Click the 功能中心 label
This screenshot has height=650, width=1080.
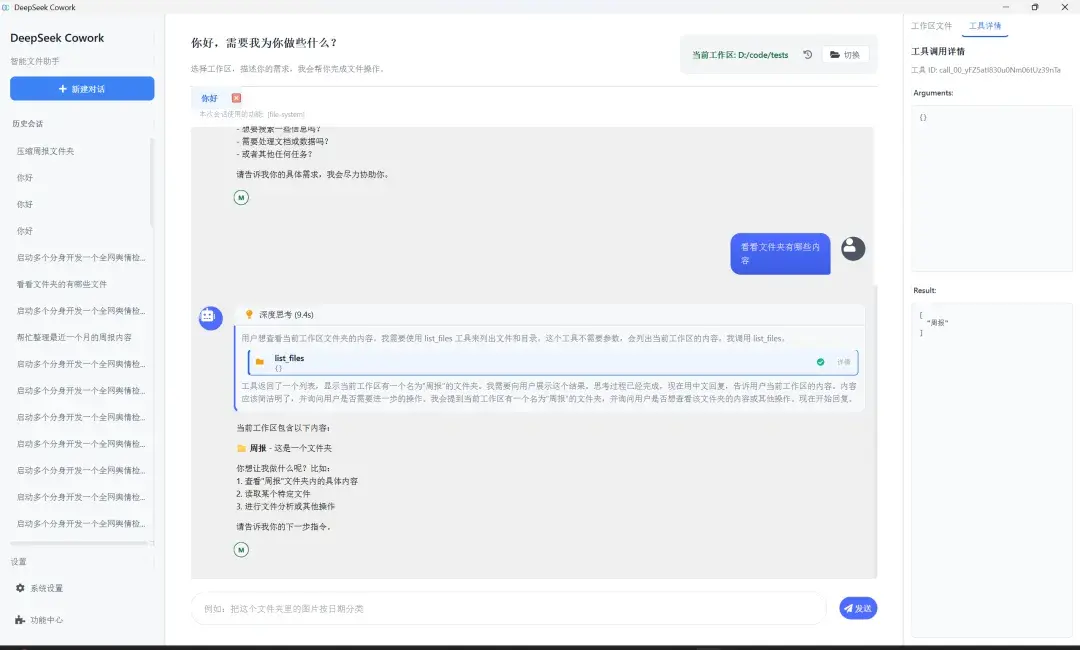46,620
